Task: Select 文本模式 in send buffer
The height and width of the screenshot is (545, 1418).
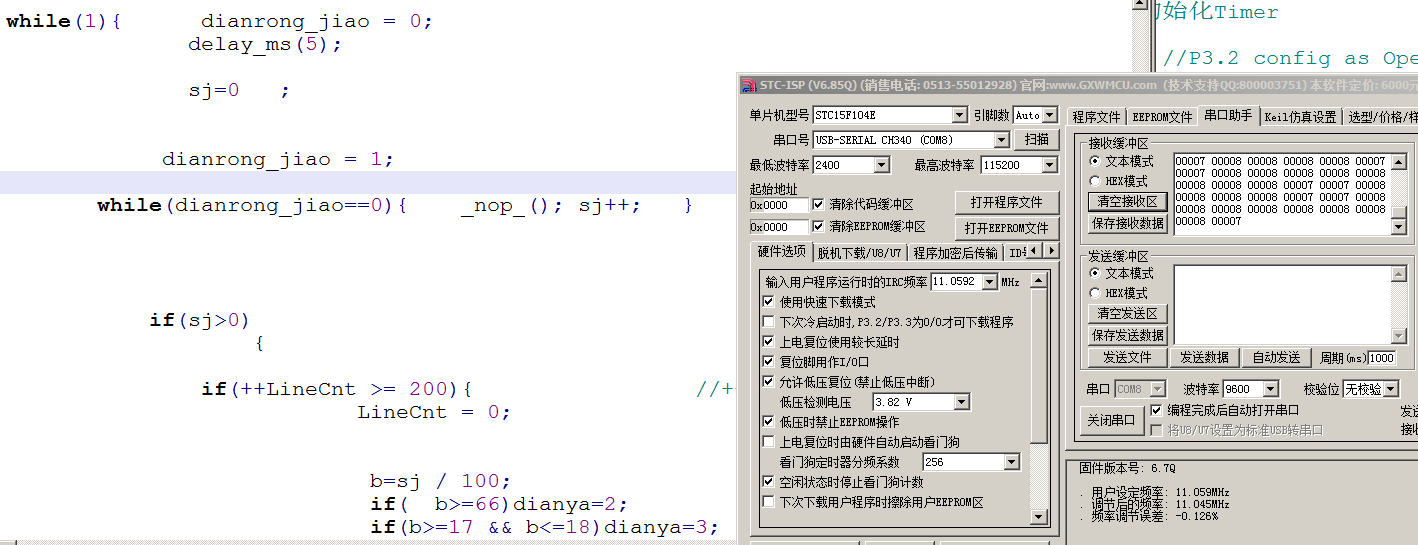Action: coord(1095,273)
